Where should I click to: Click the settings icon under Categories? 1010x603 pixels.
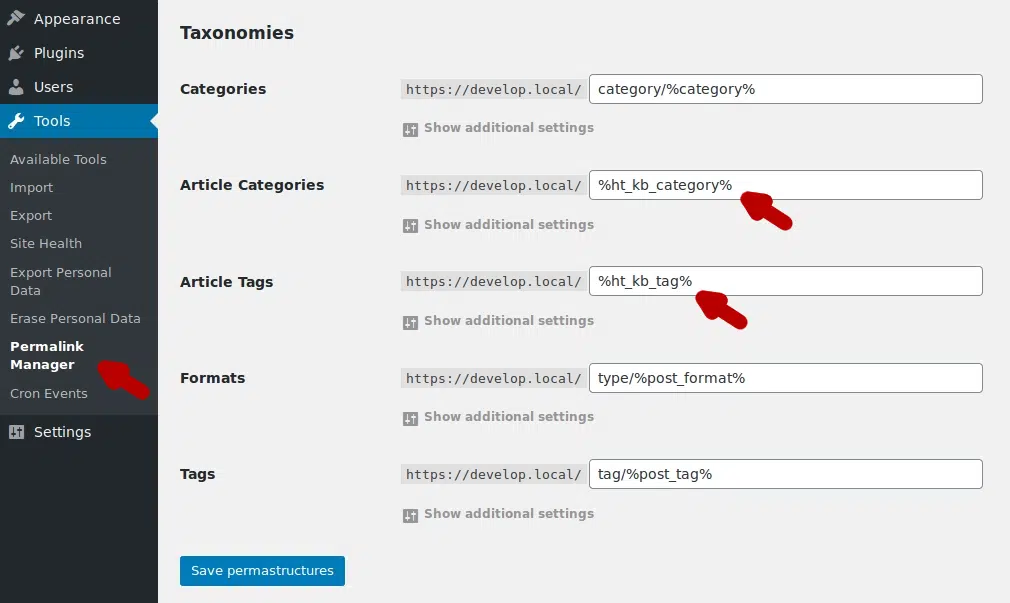410,129
